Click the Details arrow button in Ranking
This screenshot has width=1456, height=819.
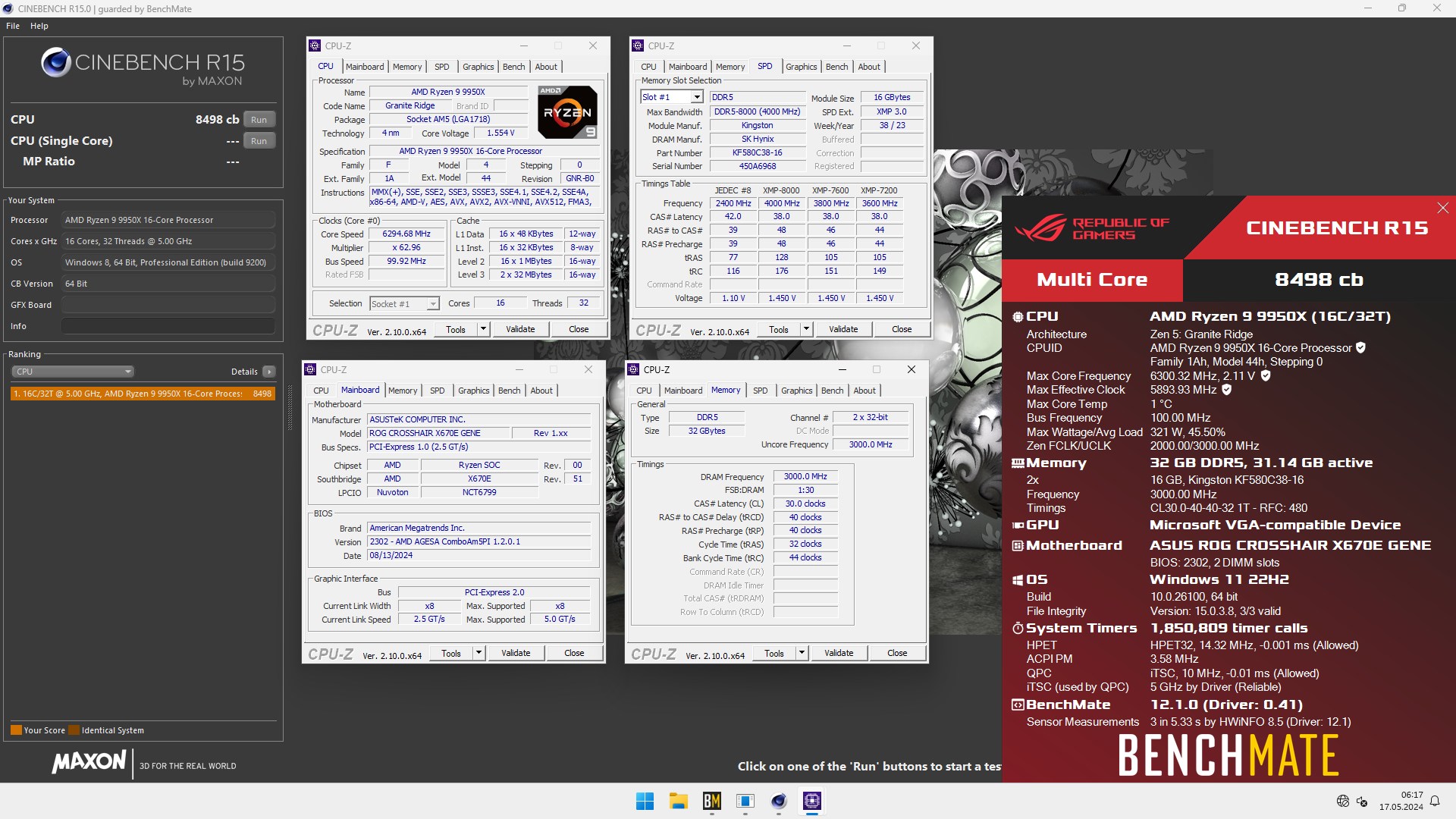tap(269, 372)
